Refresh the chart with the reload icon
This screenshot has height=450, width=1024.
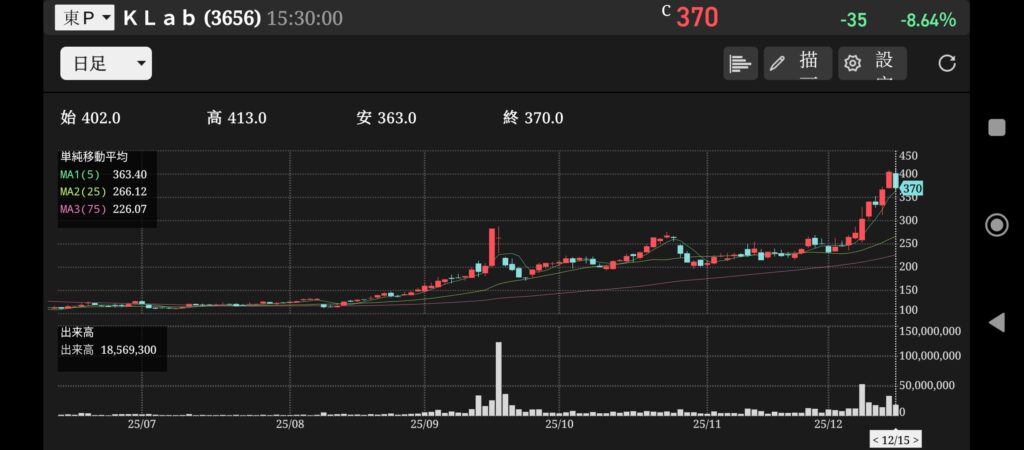click(x=946, y=63)
